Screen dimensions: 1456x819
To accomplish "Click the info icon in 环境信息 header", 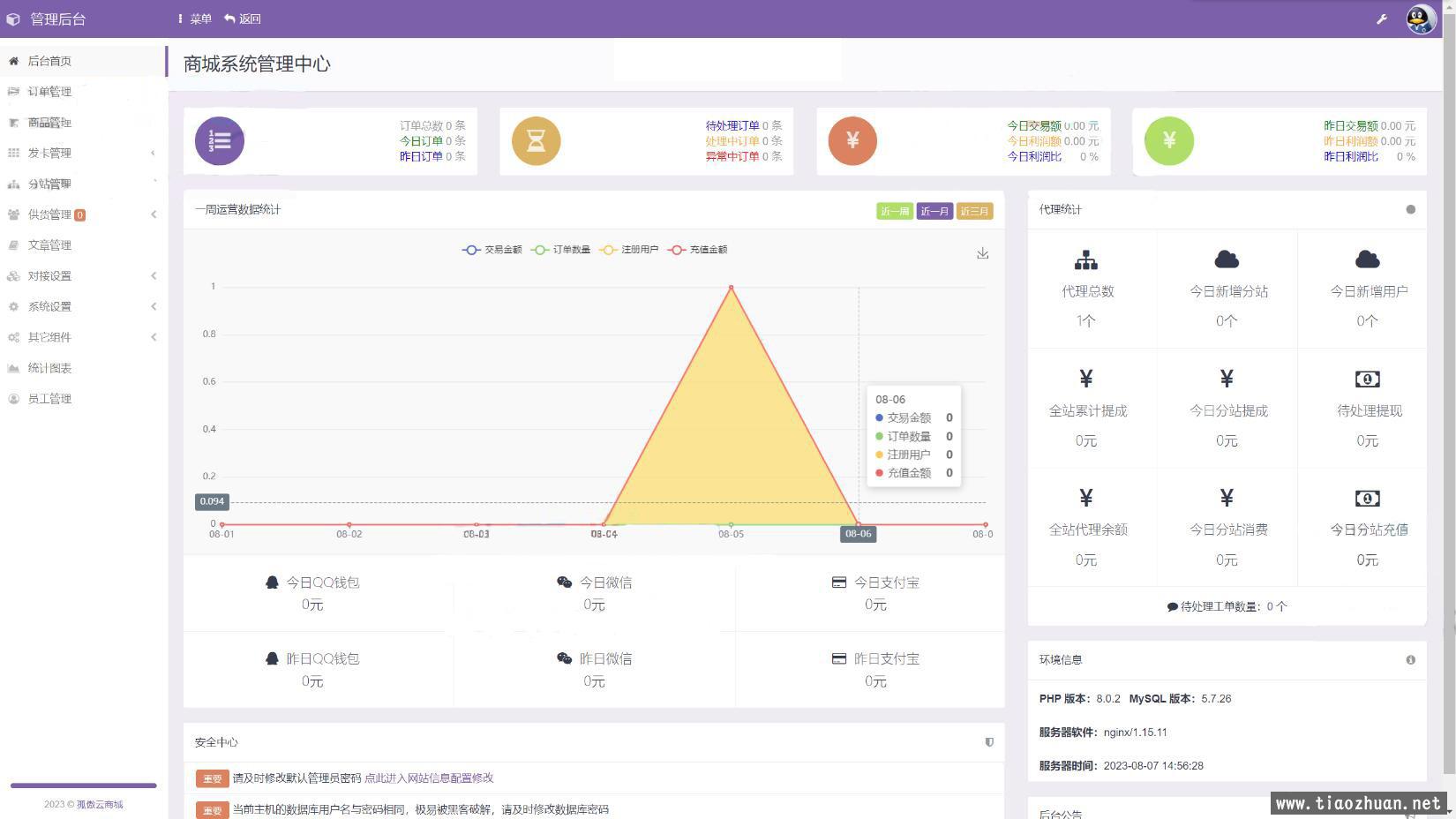I will 1410,659.
